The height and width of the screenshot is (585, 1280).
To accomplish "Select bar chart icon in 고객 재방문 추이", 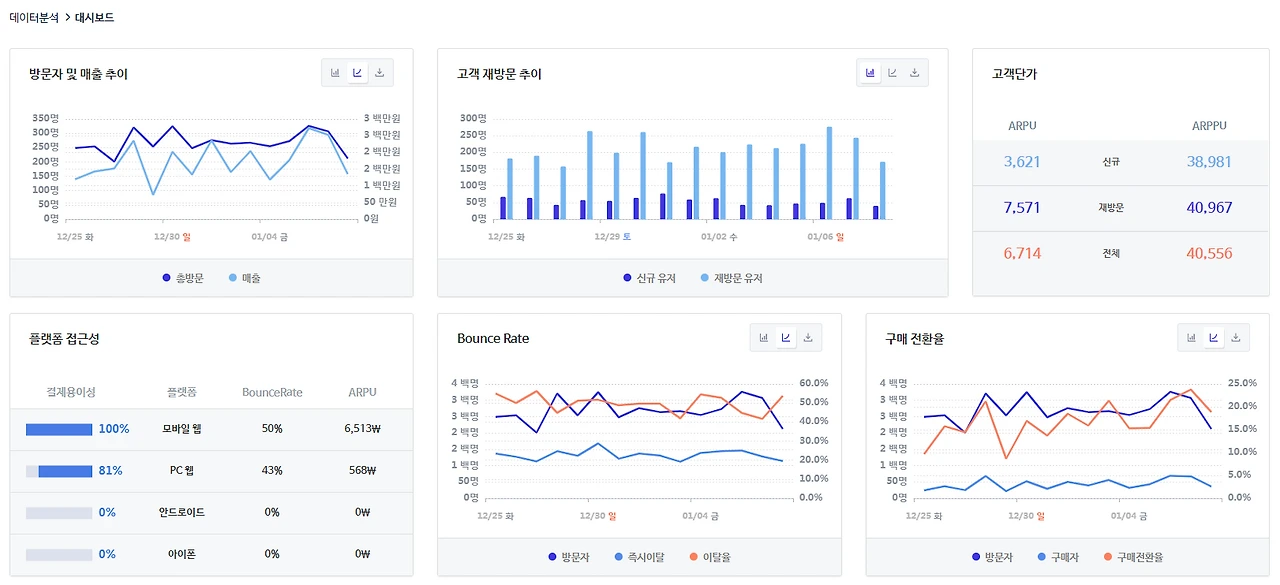I will click(870, 73).
